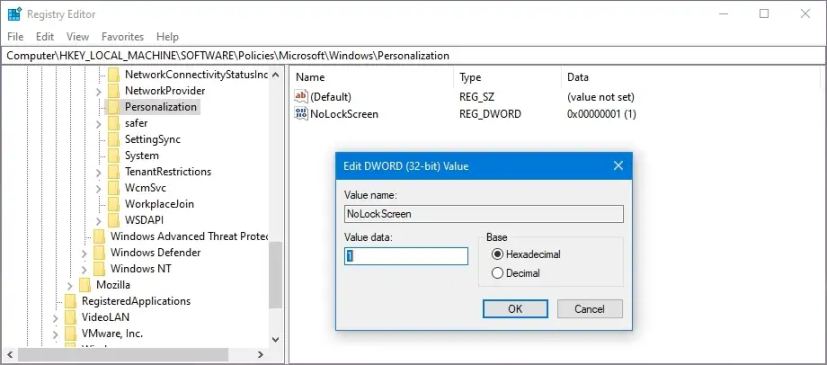Image resolution: width=827 pixels, height=365 pixels.
Task: Expand the NetworkProvider key
Action: 99,91
